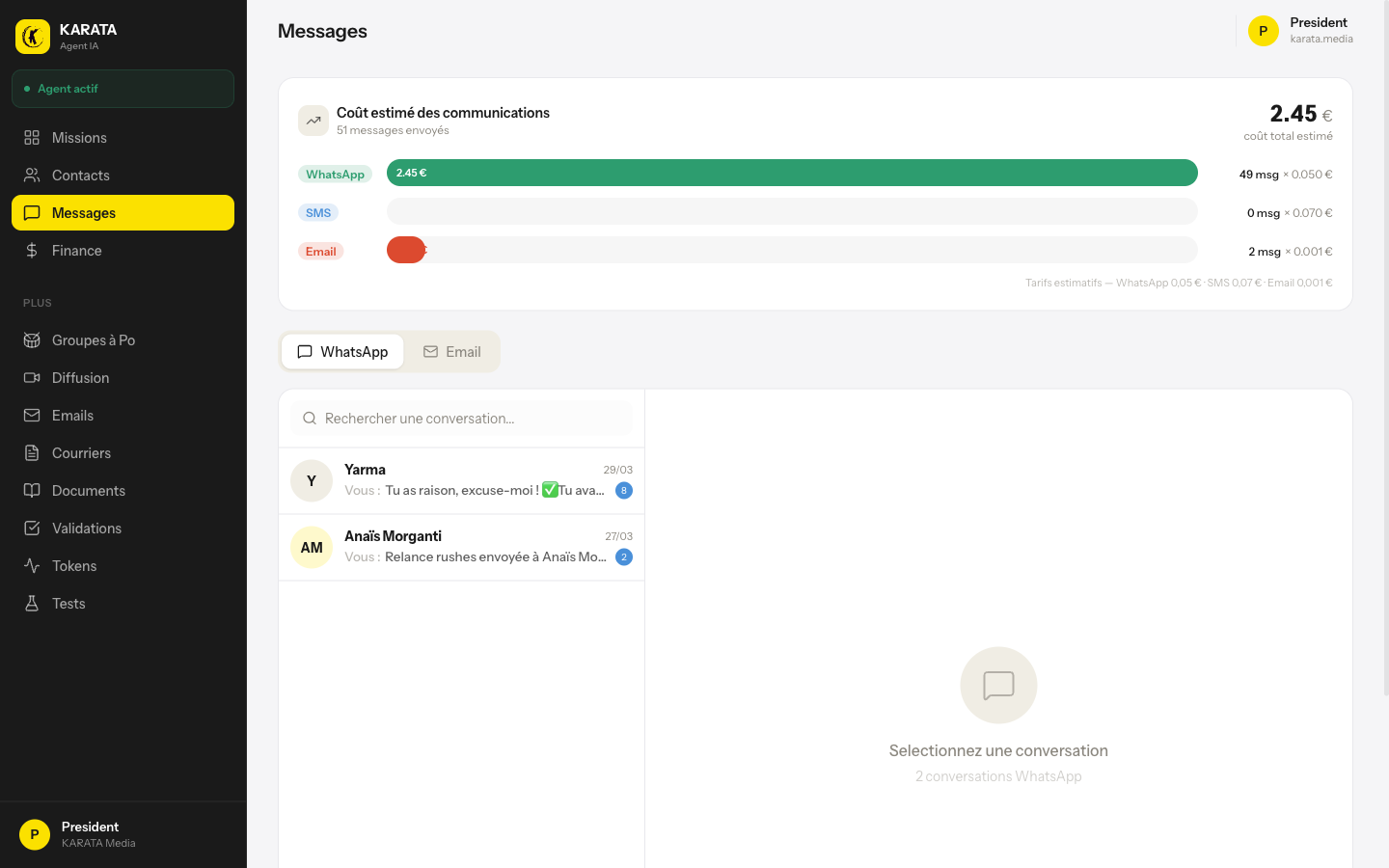Click the search magnifier icon

(x=310, y=419)
